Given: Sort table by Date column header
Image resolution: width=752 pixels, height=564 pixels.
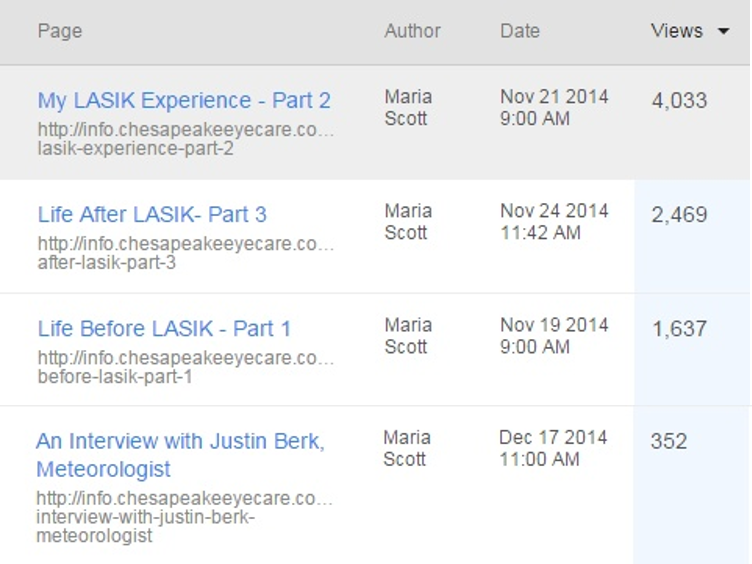Looking at the screenshot, I should pyautogui.click(x=520, y=31).
